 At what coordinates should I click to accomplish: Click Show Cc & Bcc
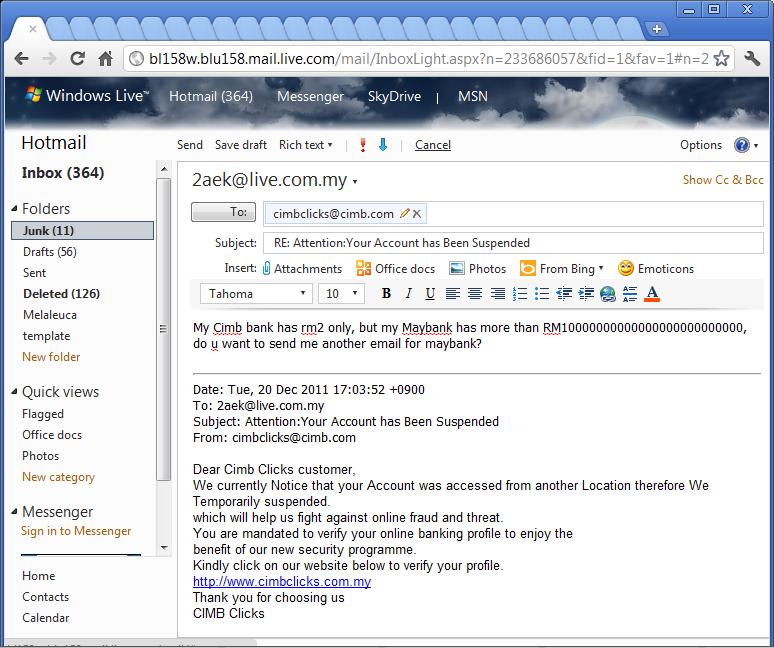tap(723, 180)
